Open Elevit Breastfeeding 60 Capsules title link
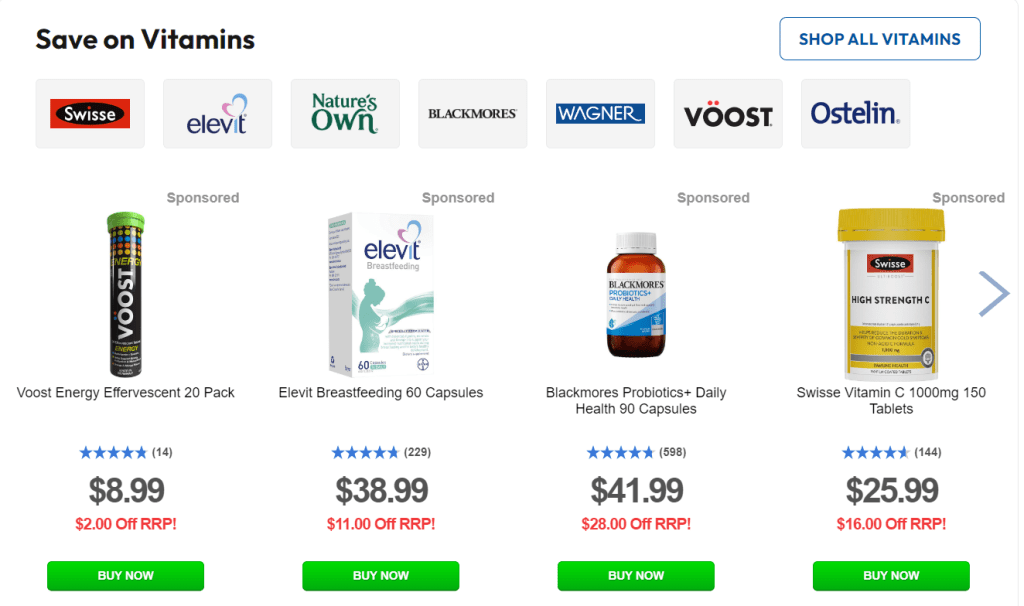1024x606 pixels. click(x=381, y=393)
